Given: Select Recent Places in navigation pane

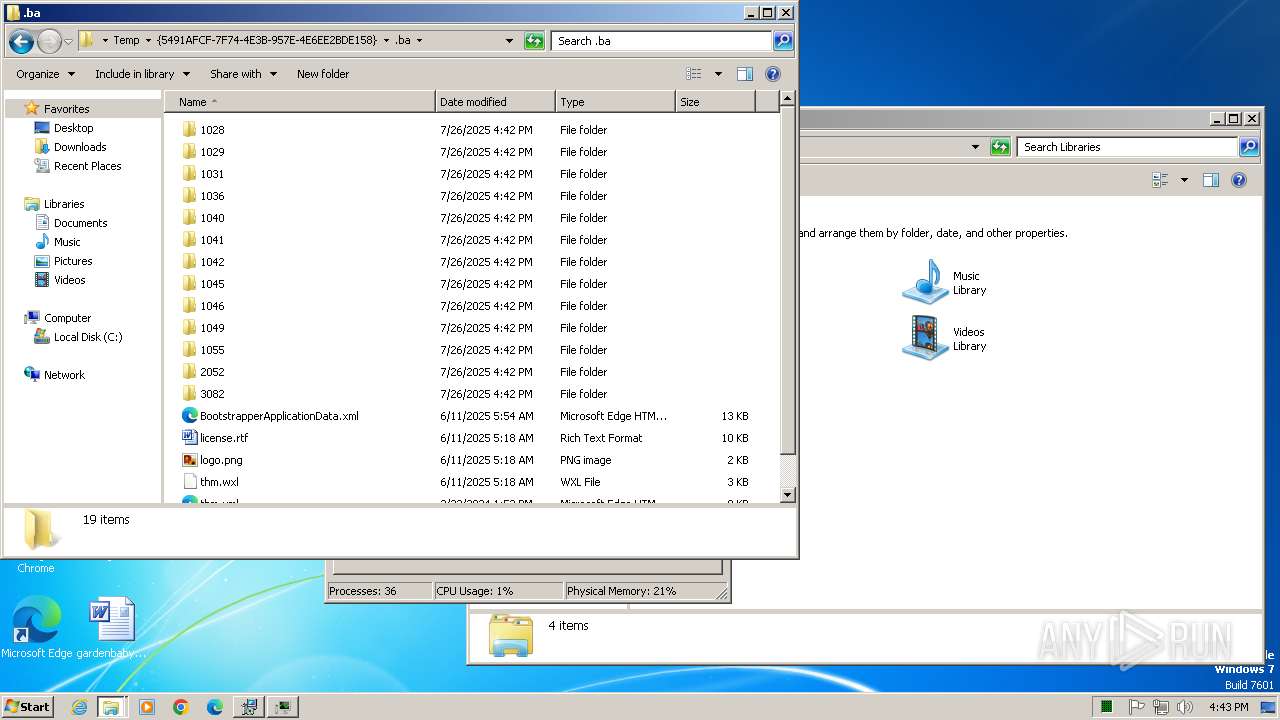Looking at the screenshot, I should point(87,166).
